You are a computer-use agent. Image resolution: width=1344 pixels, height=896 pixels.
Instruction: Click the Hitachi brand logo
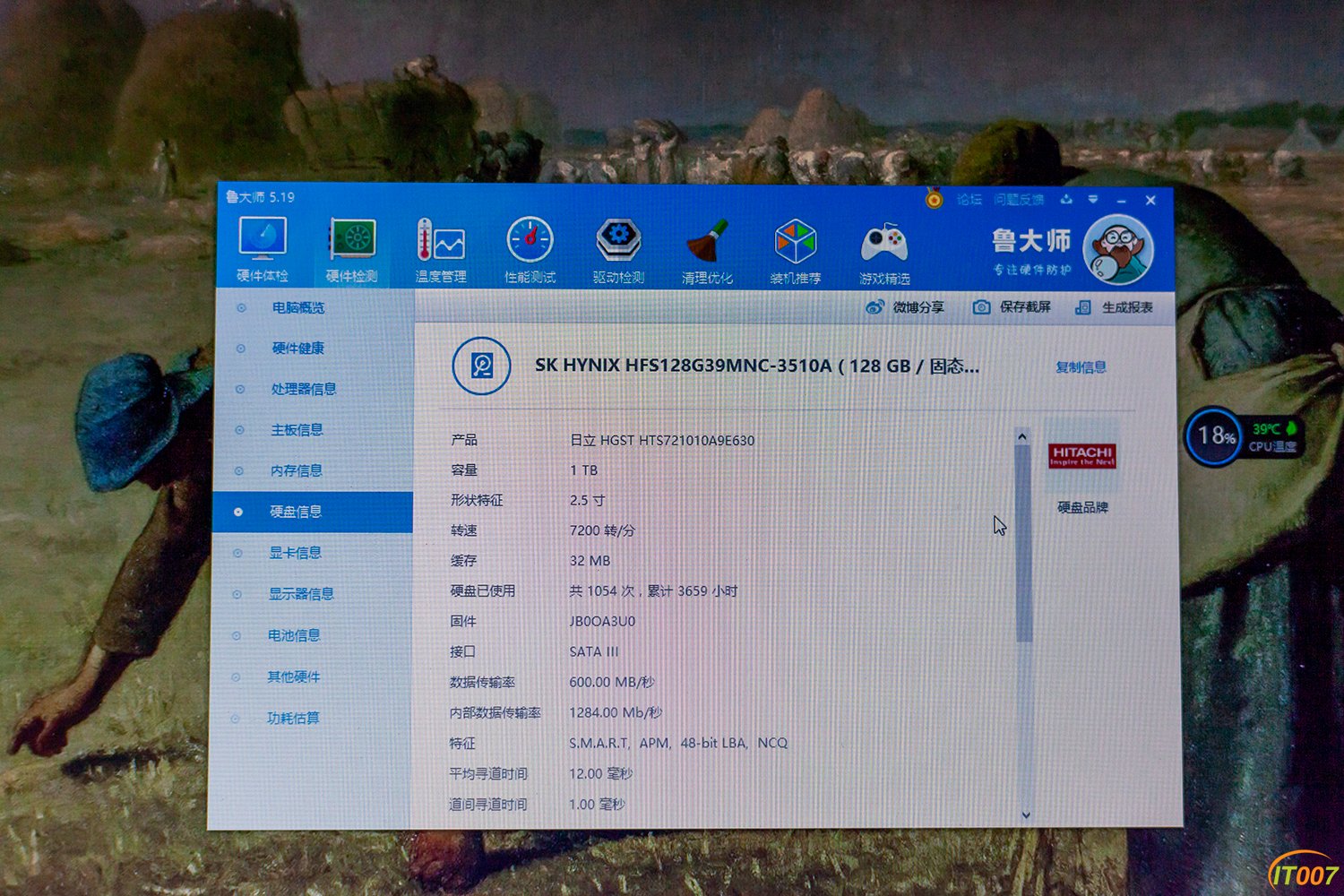[1082, 455]
